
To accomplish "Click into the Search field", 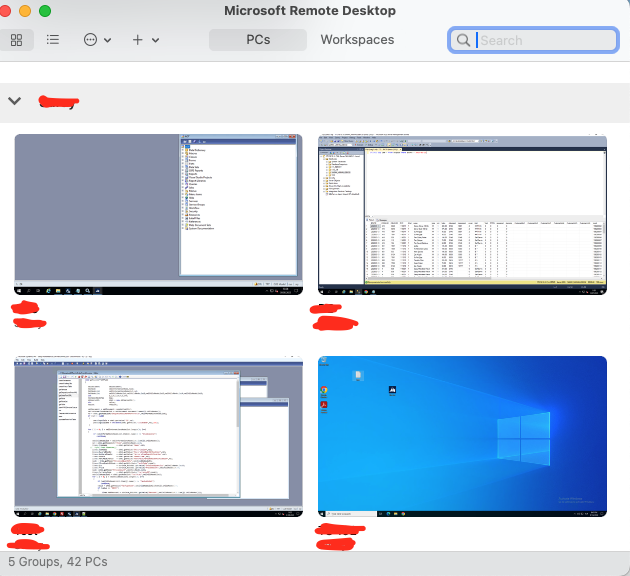I will (545, 40).
